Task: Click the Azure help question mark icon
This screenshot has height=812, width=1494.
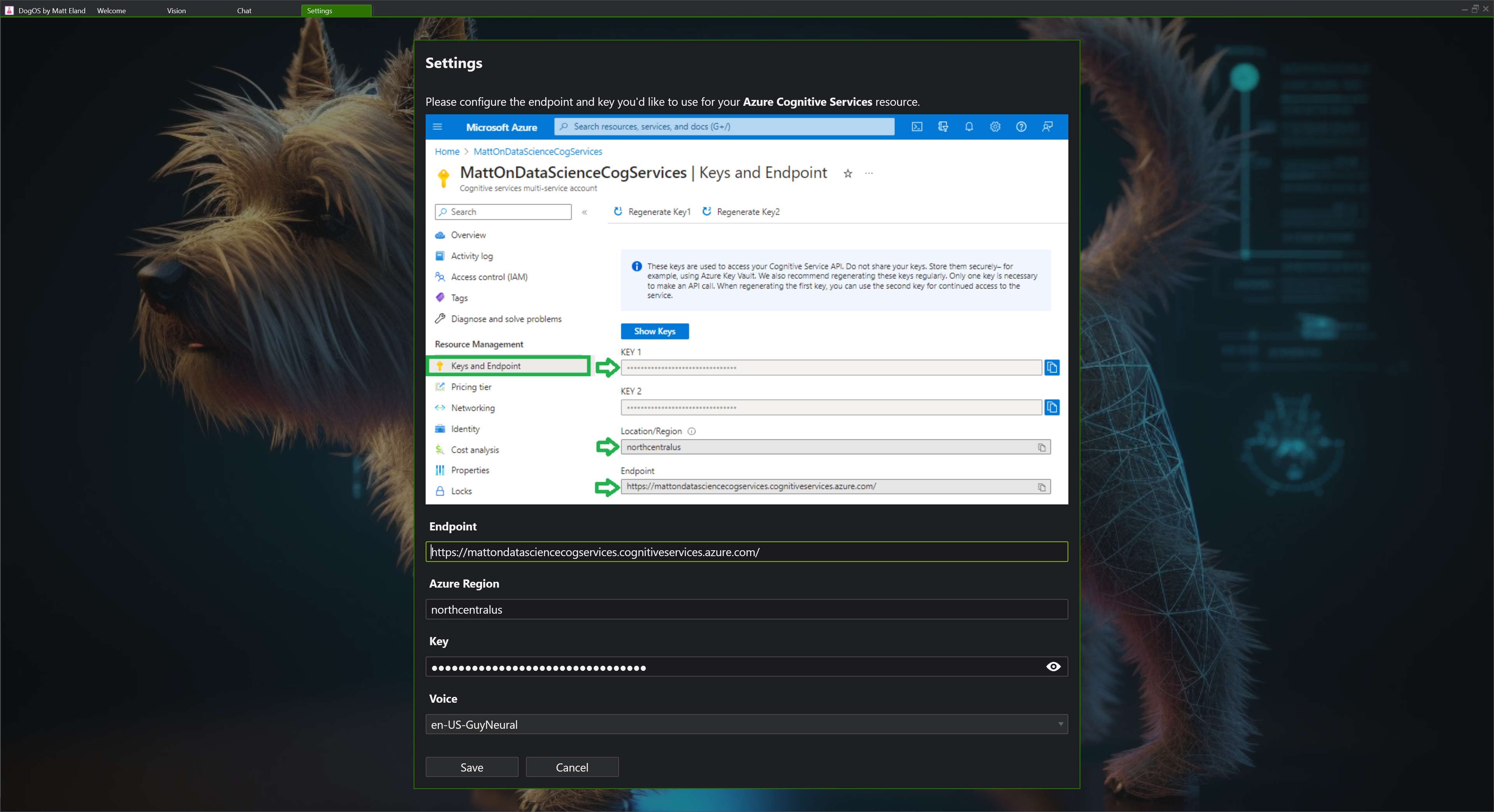Action: point(1021,126)
